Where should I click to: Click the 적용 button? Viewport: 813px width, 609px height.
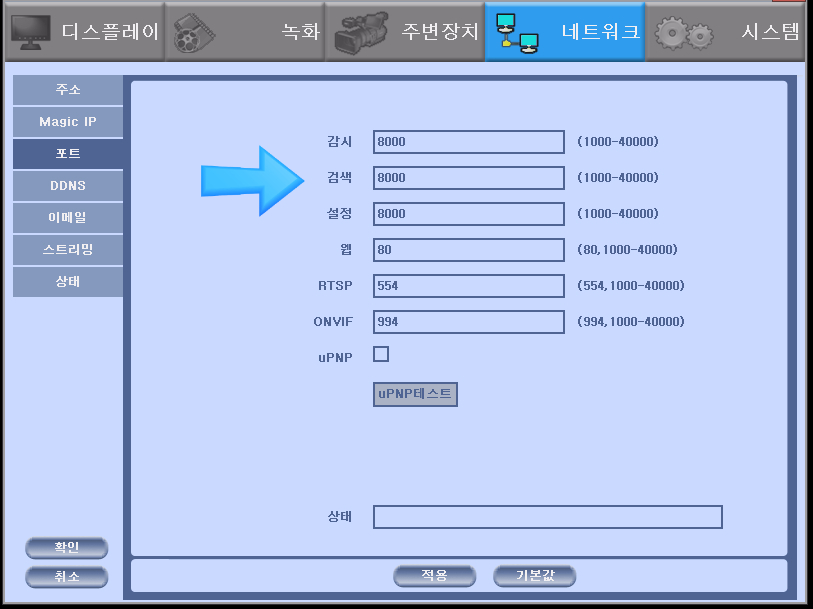(434, 576)
